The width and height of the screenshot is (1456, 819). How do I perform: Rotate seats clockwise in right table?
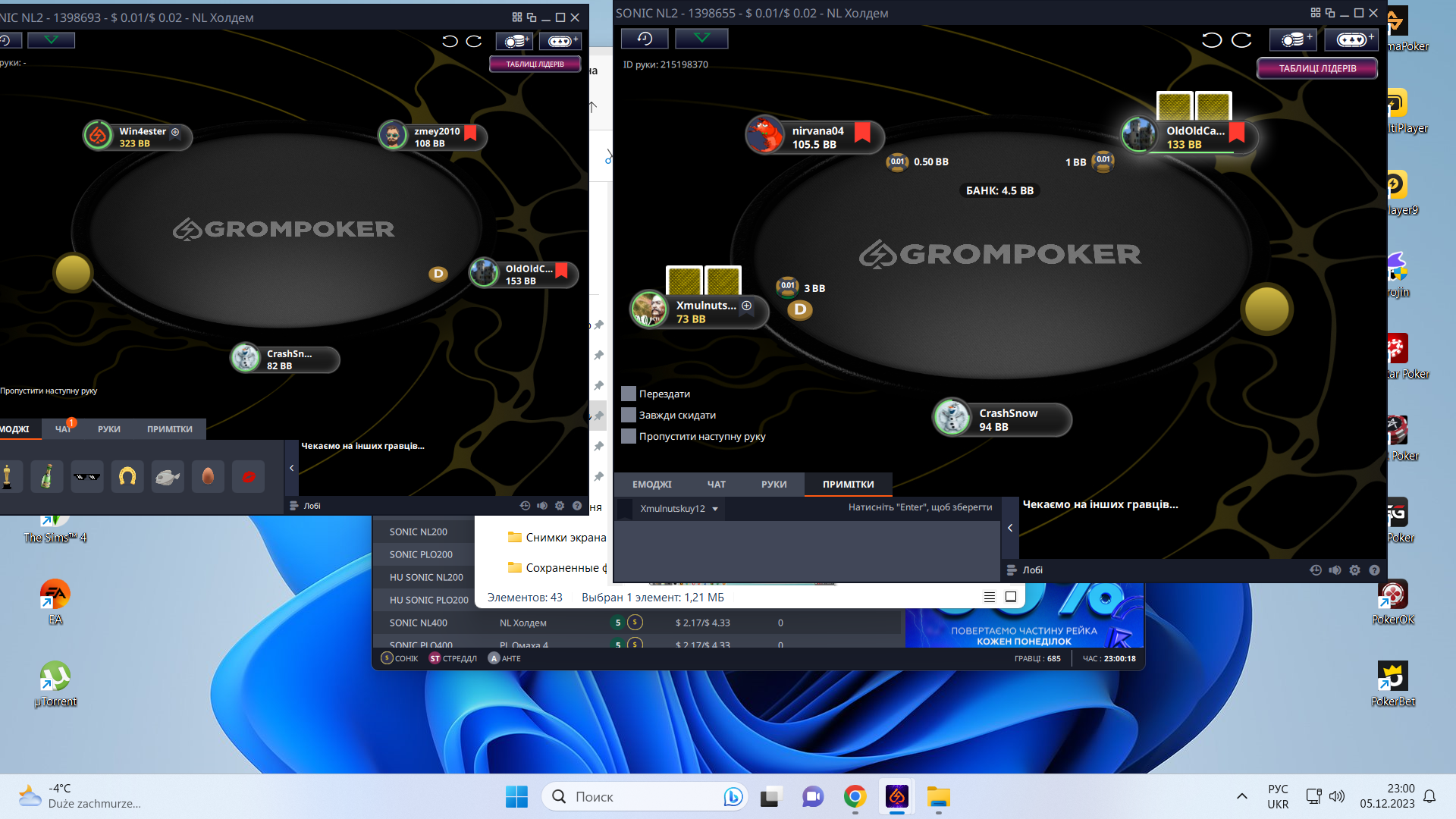1241,40
